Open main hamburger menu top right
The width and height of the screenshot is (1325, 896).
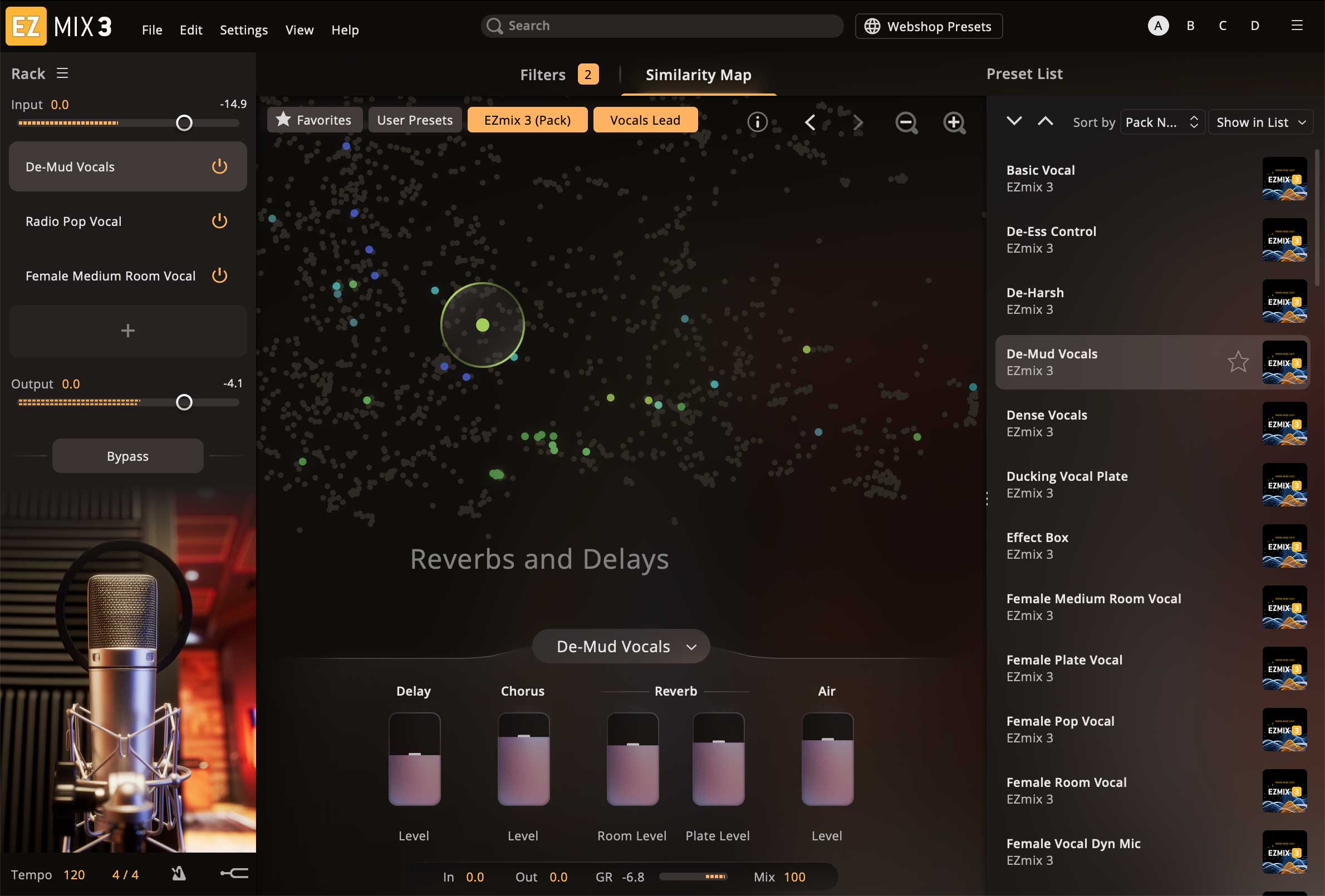coord(1297,26)
